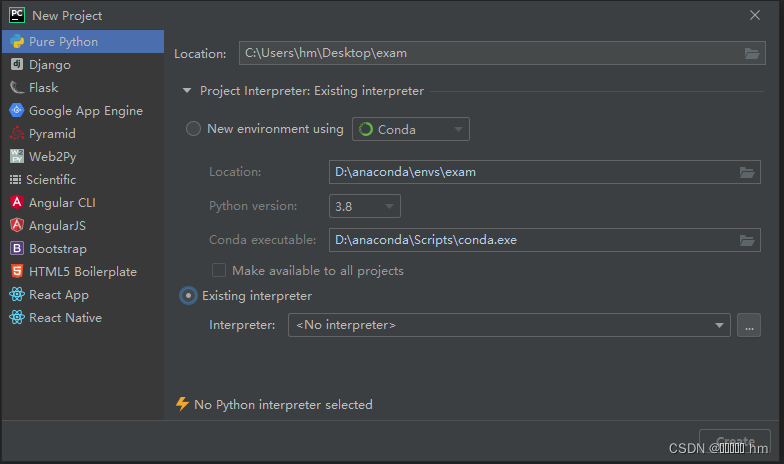784x464 pixels.
Task: Open Python version 3.8 dropdown
Action: pos(364,206)
